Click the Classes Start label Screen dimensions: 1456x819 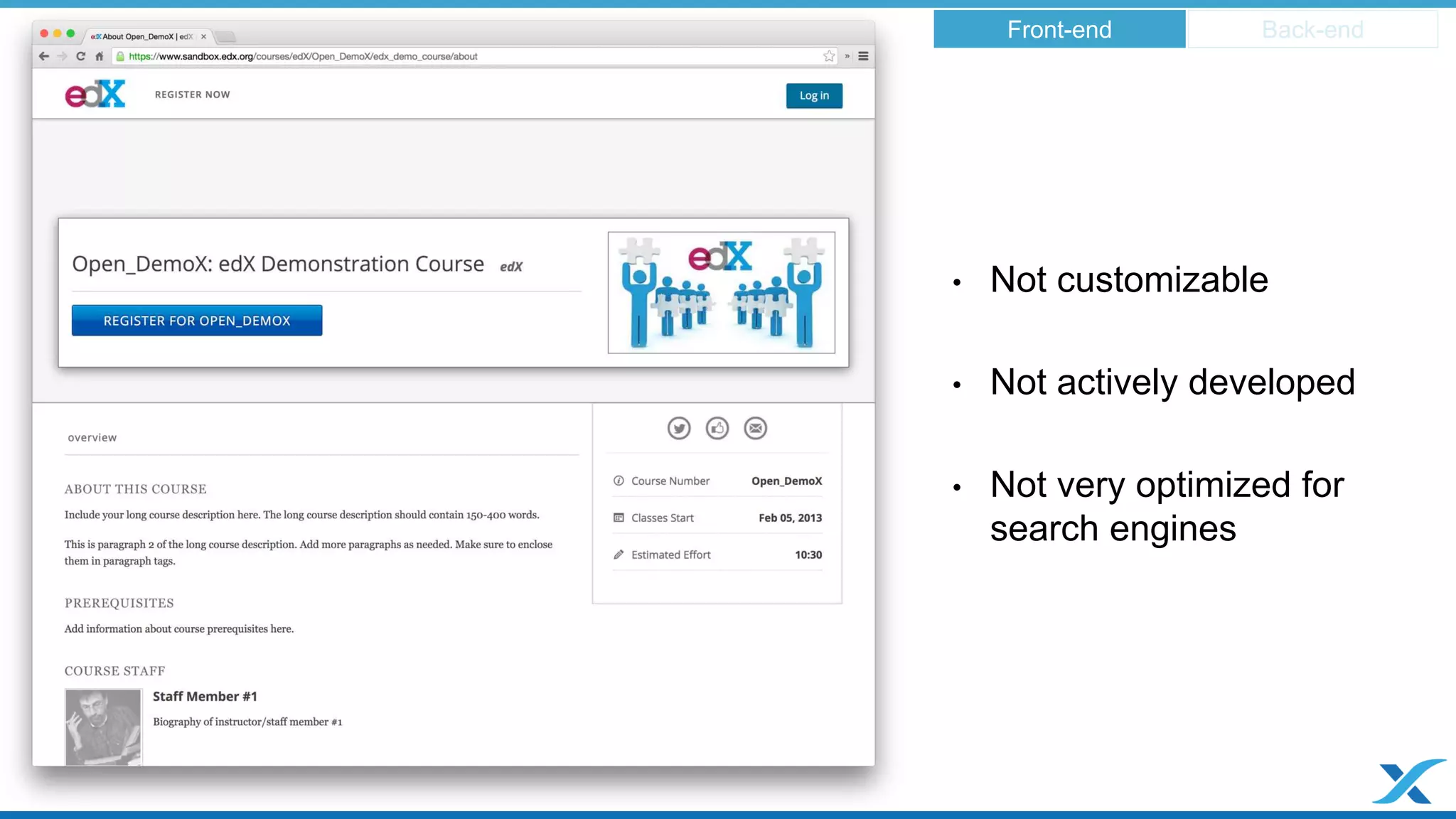[x=663, y=518]
